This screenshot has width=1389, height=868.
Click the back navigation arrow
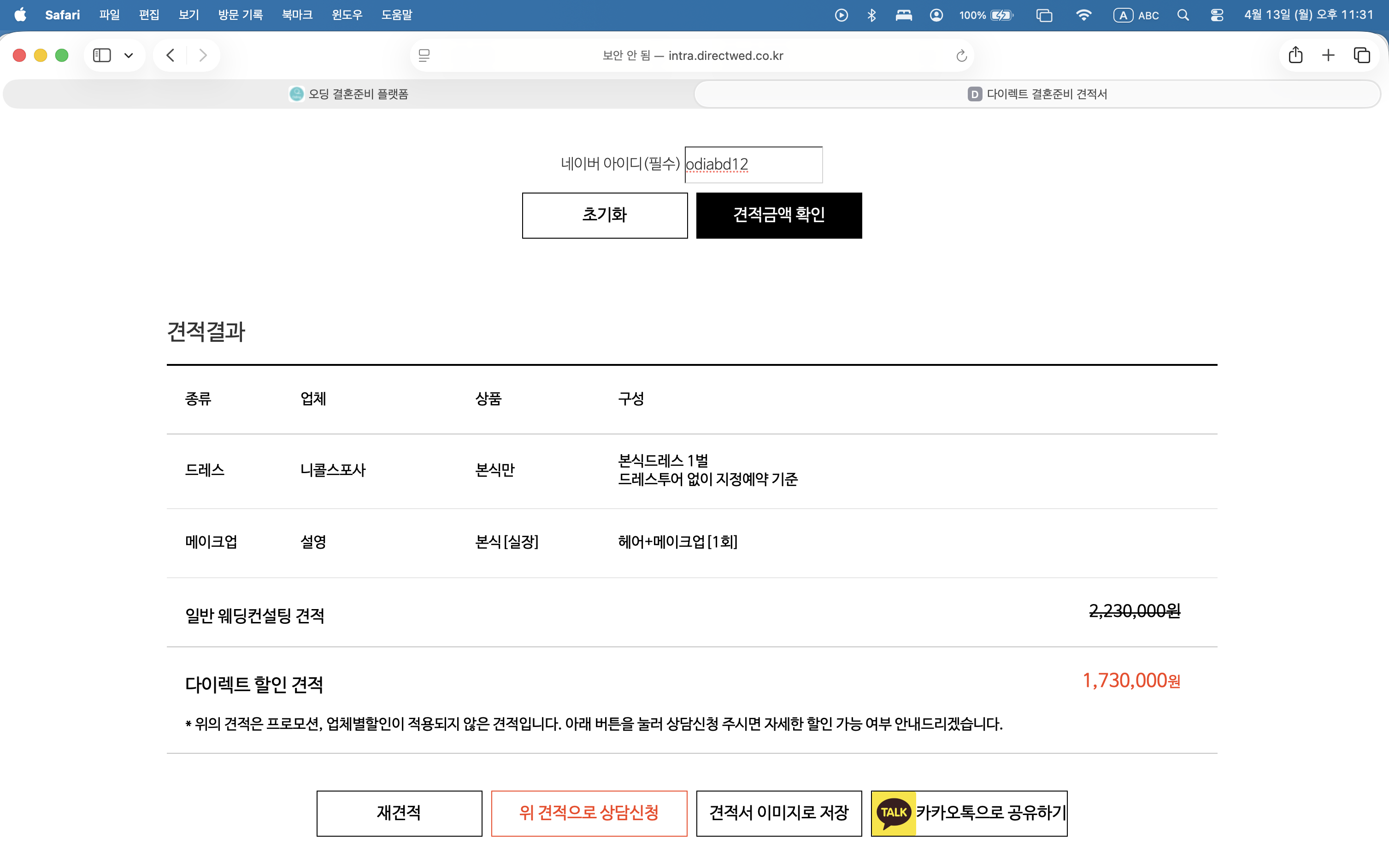click(170, 55)
